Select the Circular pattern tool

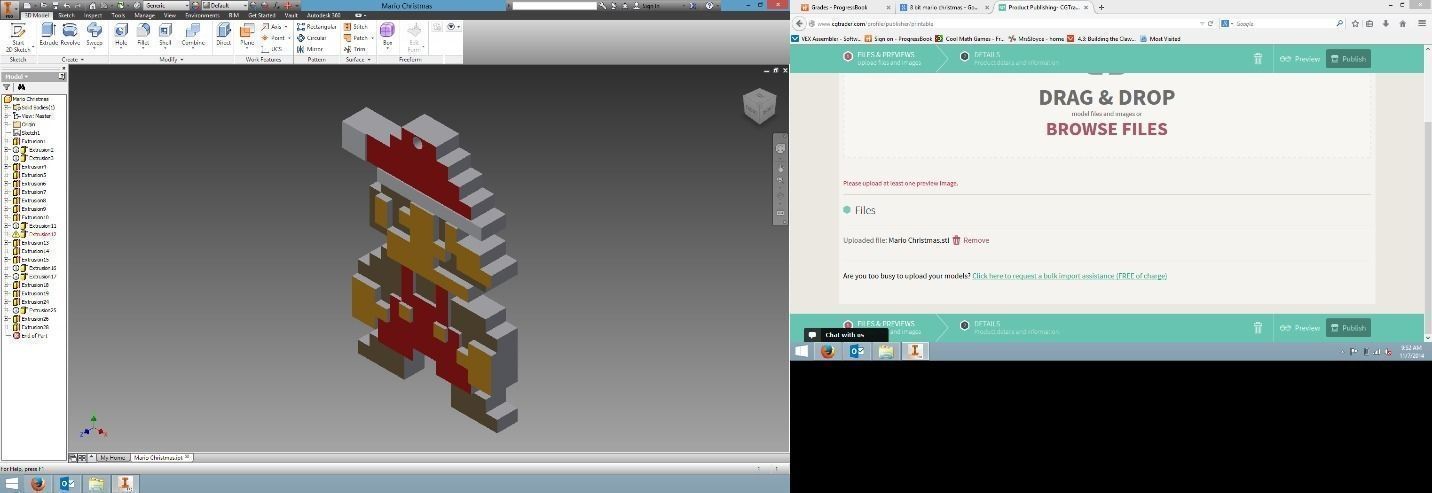[313, 38]
